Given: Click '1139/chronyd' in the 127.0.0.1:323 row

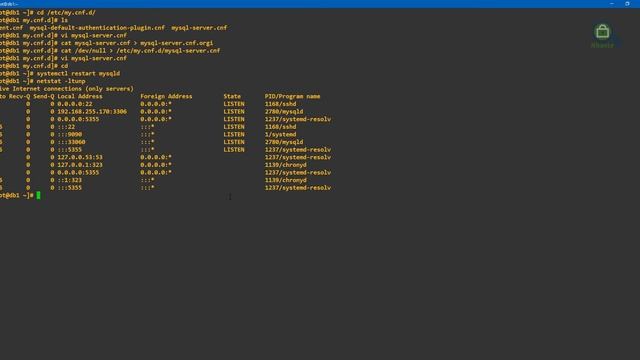Looking at the screenshot, I should (285, 165).
